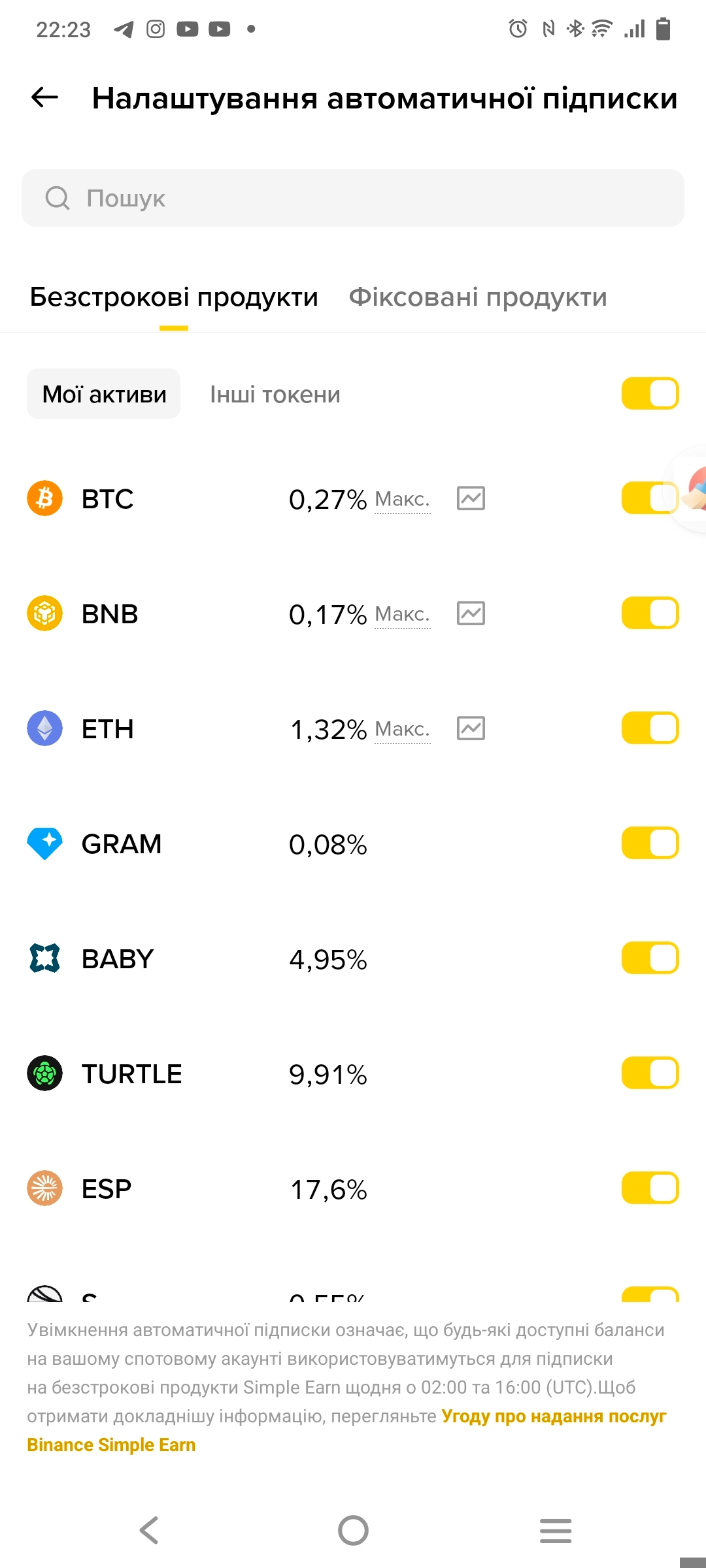
Task: Tap the Bitcoin coin icon
Action: (44, 498)
